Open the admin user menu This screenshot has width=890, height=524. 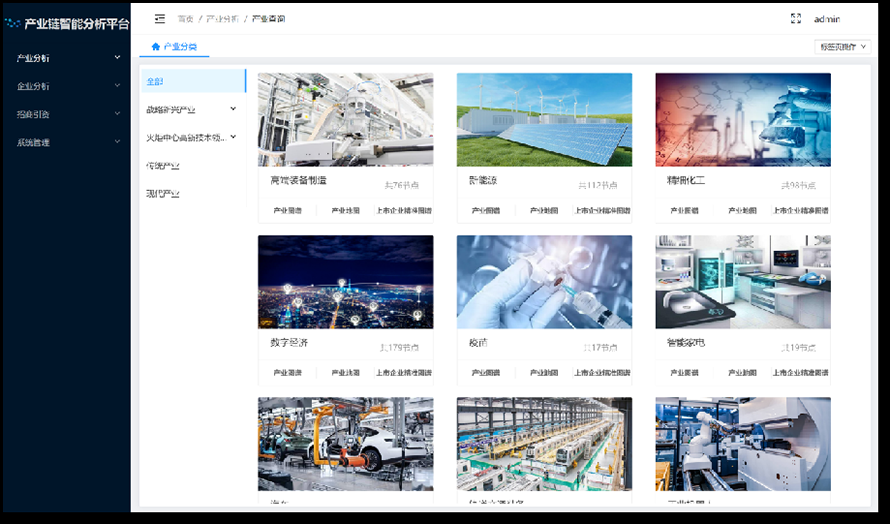pos(826,19)
